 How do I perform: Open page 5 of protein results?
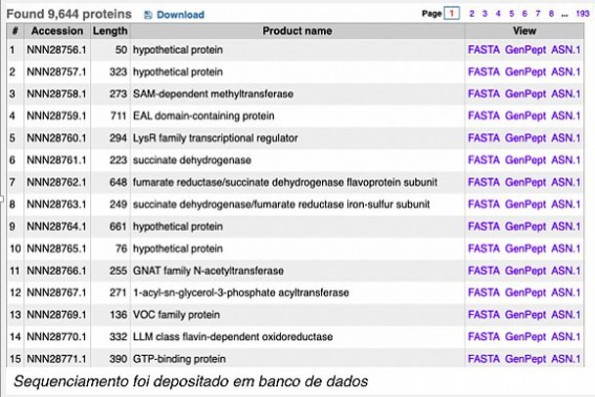point(512,14)
